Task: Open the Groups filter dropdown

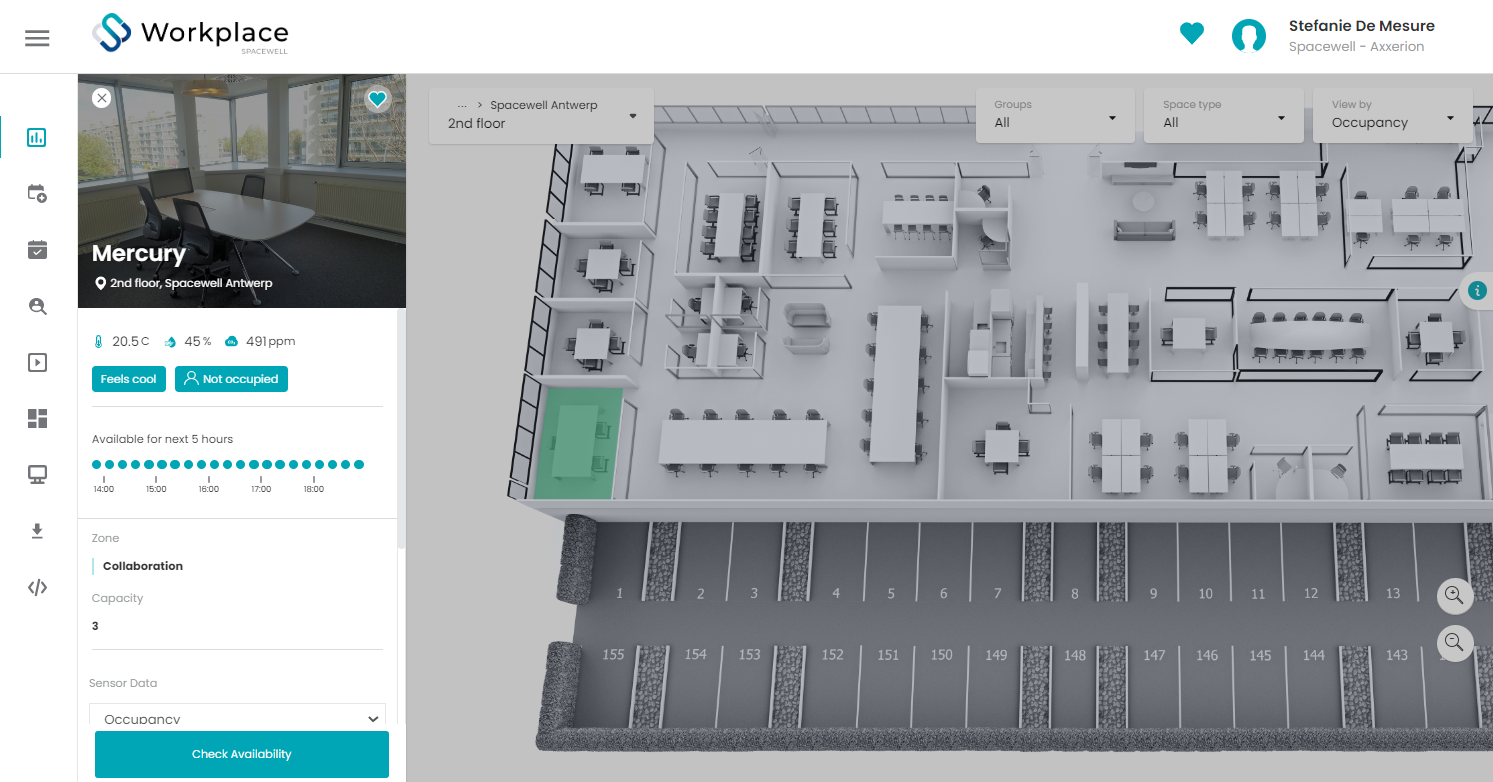Action: tap(1055, 115)
